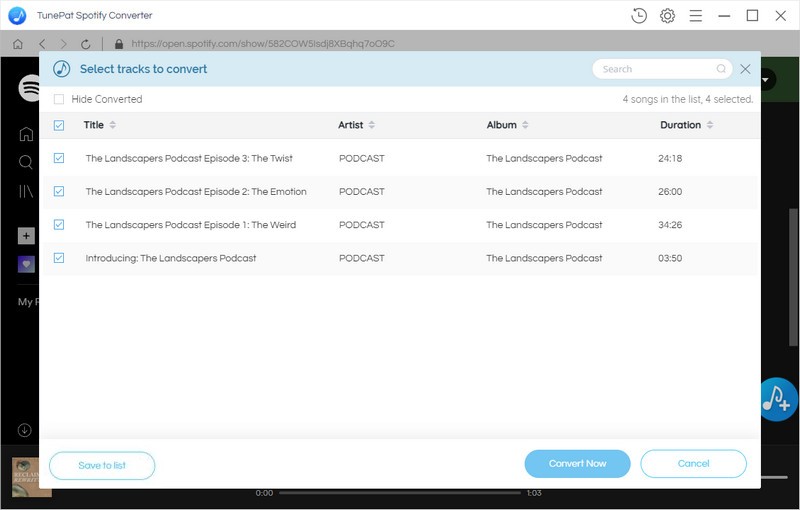Click Save to list button
Screen dimensions: 800x510
pos(102,465)
